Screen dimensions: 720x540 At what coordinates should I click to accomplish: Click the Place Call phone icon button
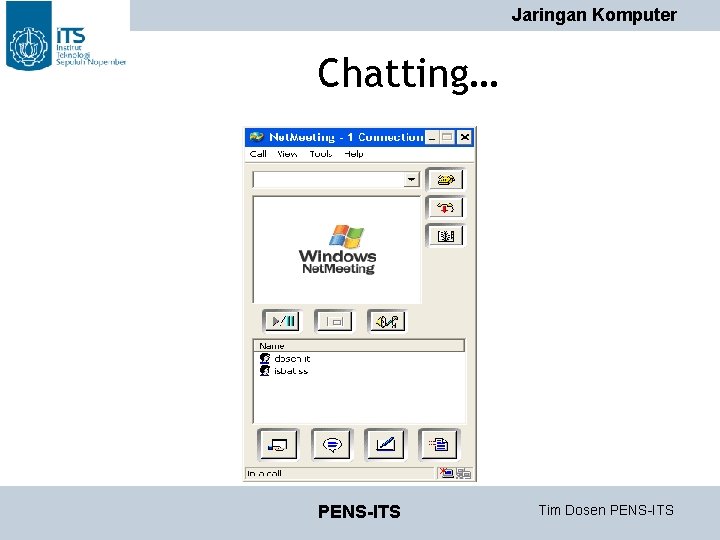point(445,180)
